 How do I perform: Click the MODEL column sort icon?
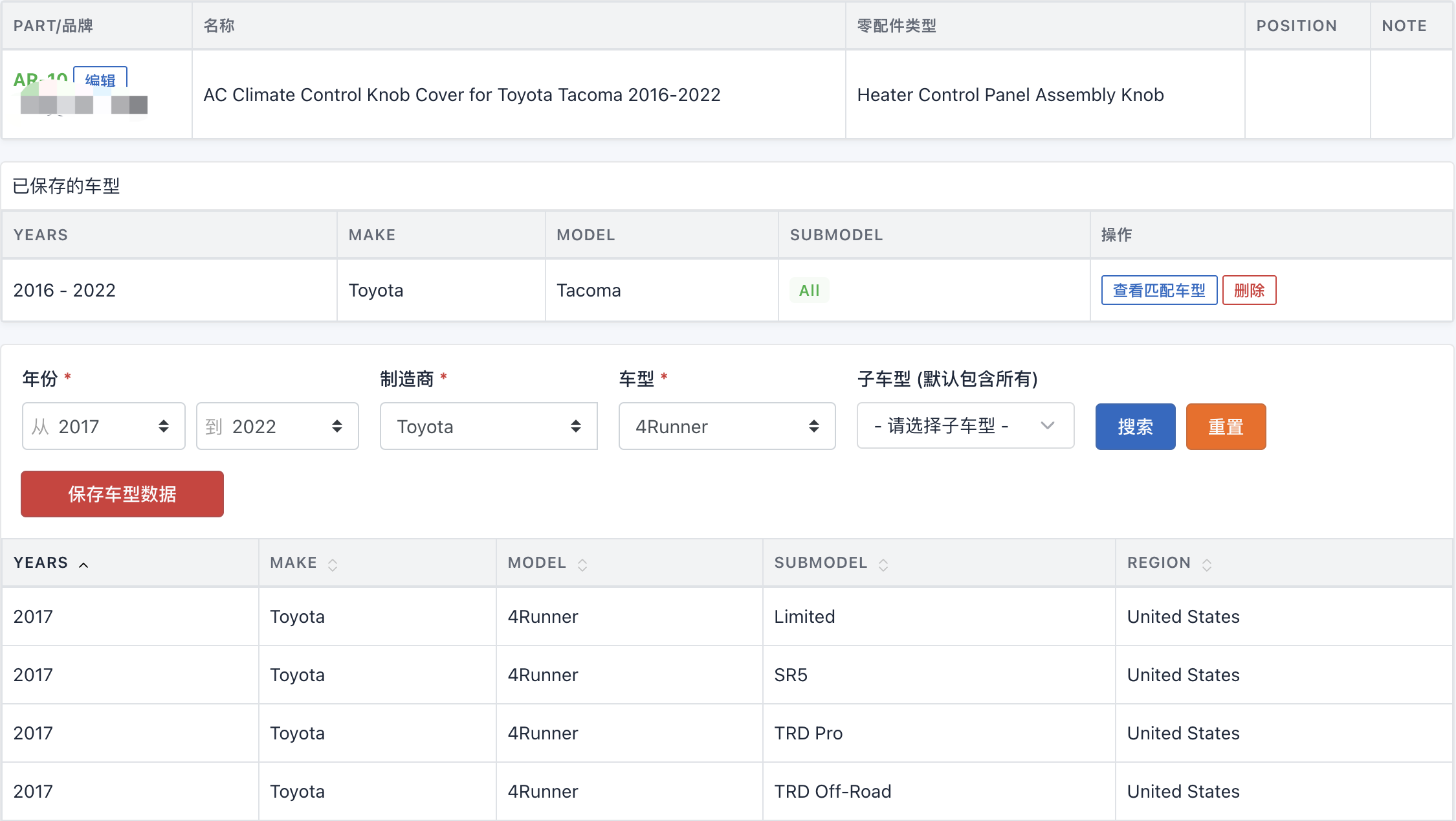tap(582, 565)
